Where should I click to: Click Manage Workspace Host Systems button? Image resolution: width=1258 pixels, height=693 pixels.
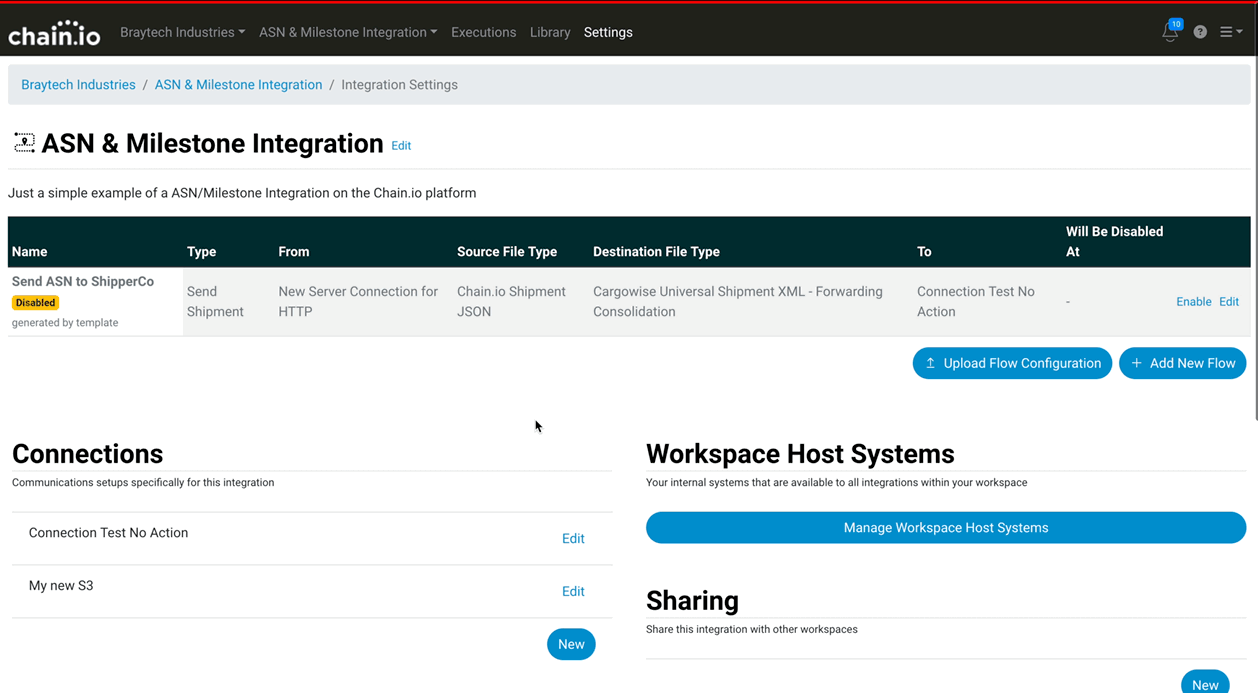pyautogui.click(x=946, y=528)
